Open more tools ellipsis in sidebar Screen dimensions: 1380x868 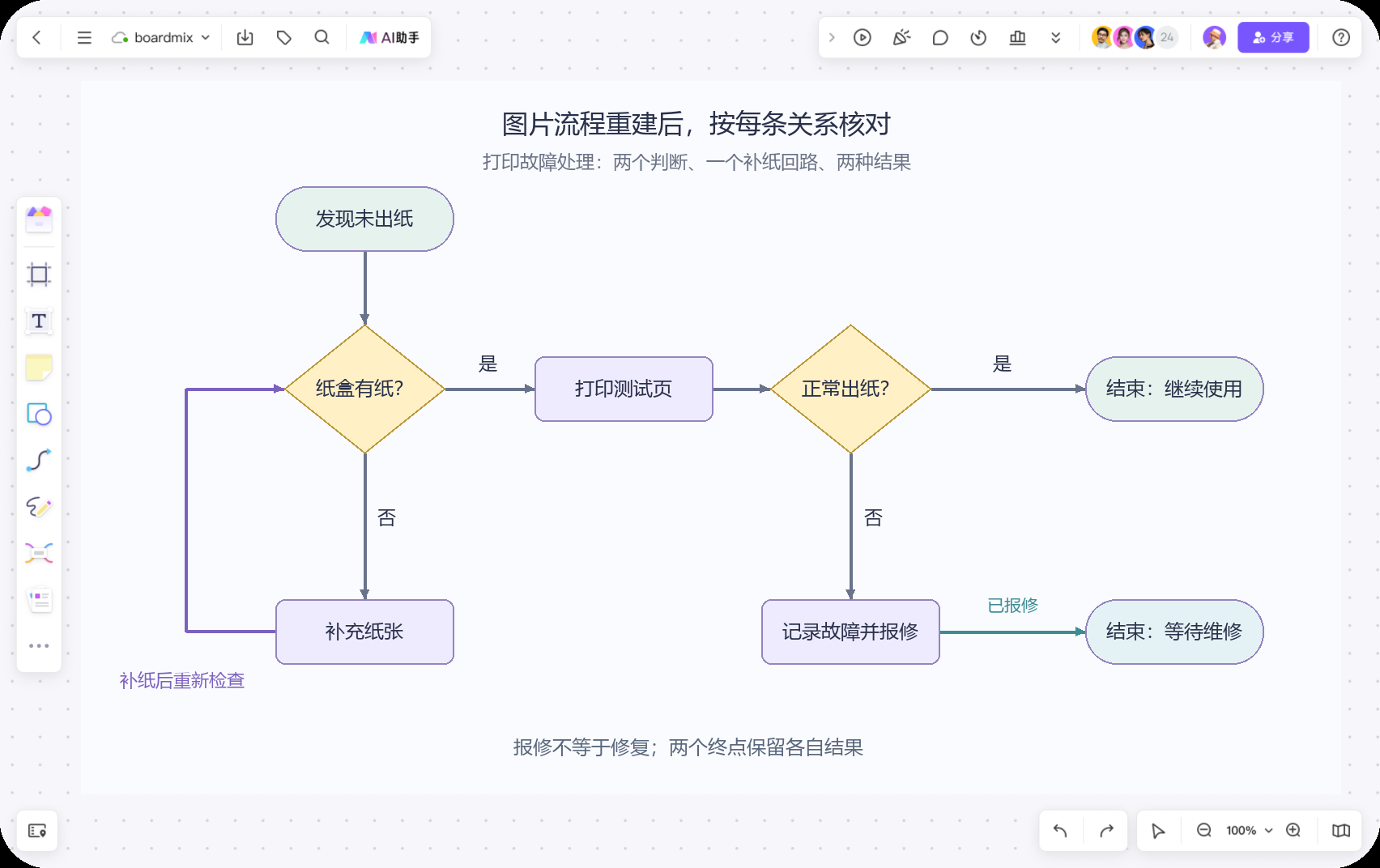tap(39, 646)
